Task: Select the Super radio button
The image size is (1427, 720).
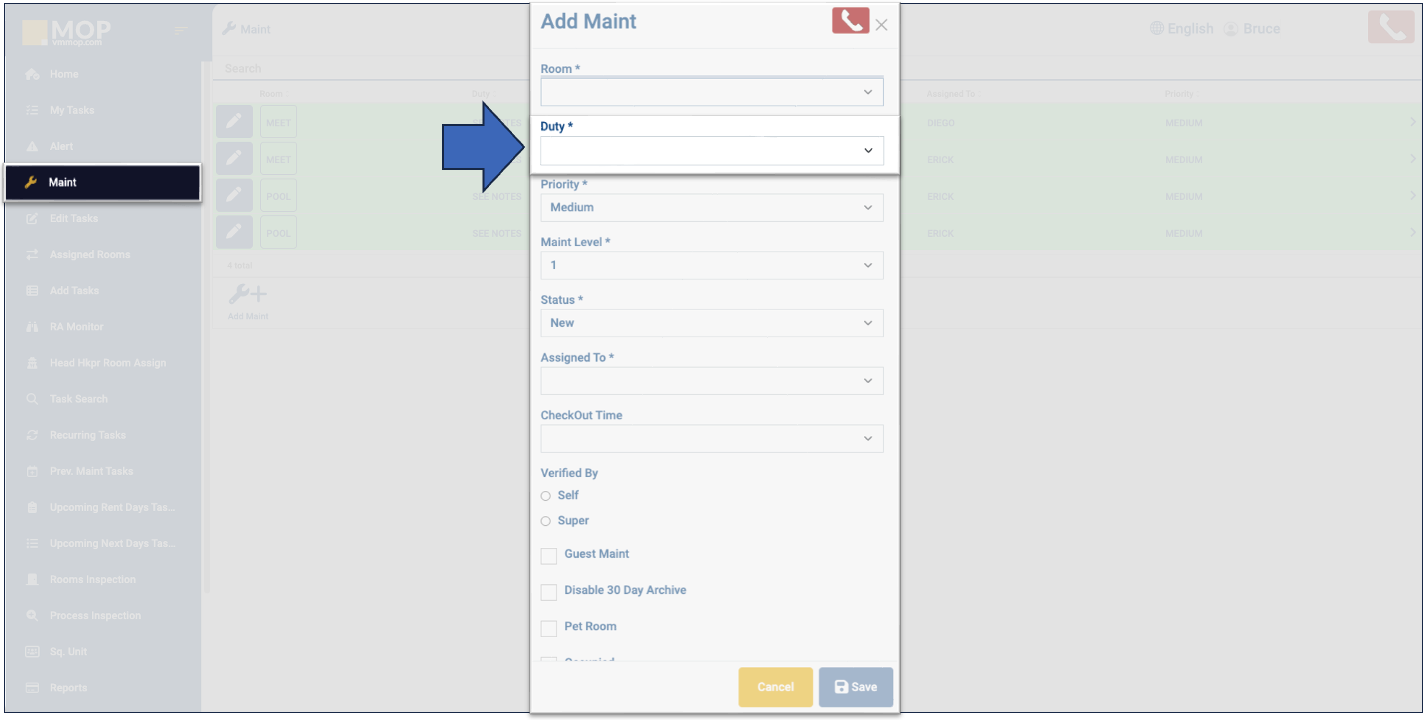Action: 546,521
